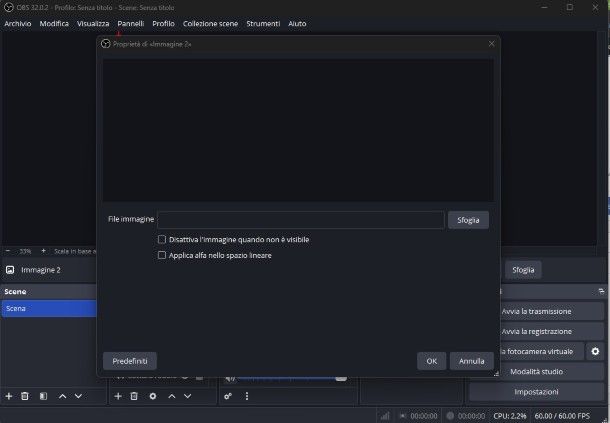Enable 'Disattiva l'immagine quando non è visibile'
The width and height of the screenshot is (610, 423).
pyautogui.click(x=162, y=240)
